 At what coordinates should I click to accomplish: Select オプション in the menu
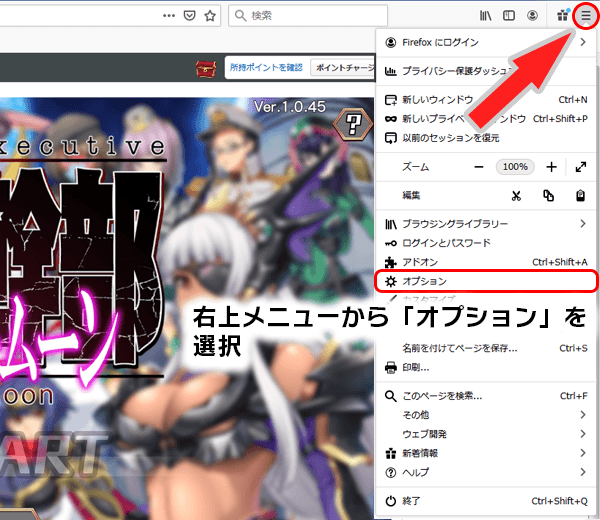click(486, 281)
